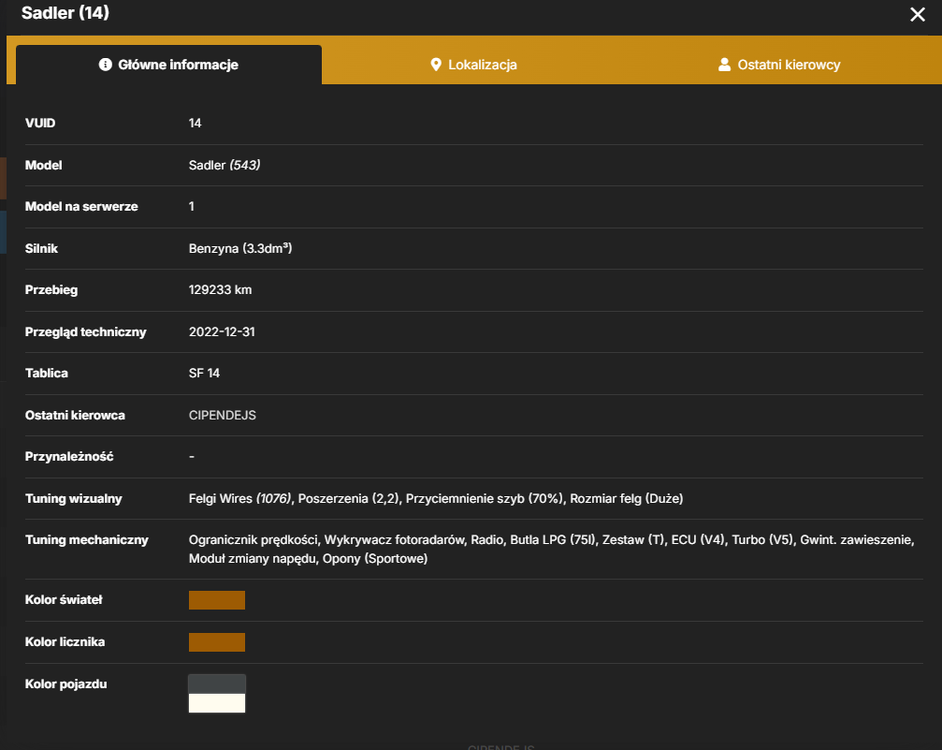Click the Tuning wizualny parts list
This screenshot has height=750, width=942.
[436, 498]
